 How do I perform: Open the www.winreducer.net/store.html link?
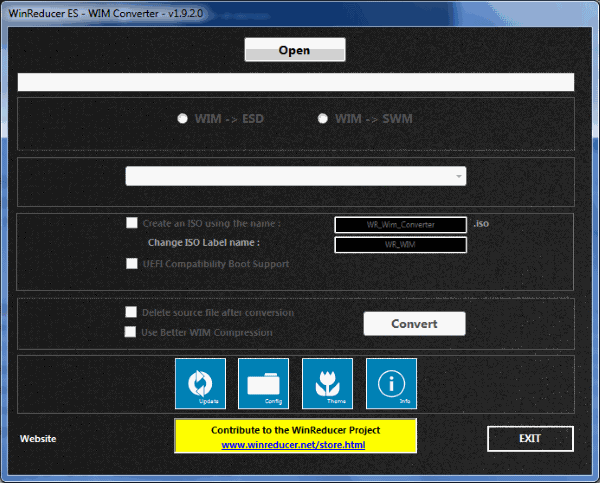point(293,445)
